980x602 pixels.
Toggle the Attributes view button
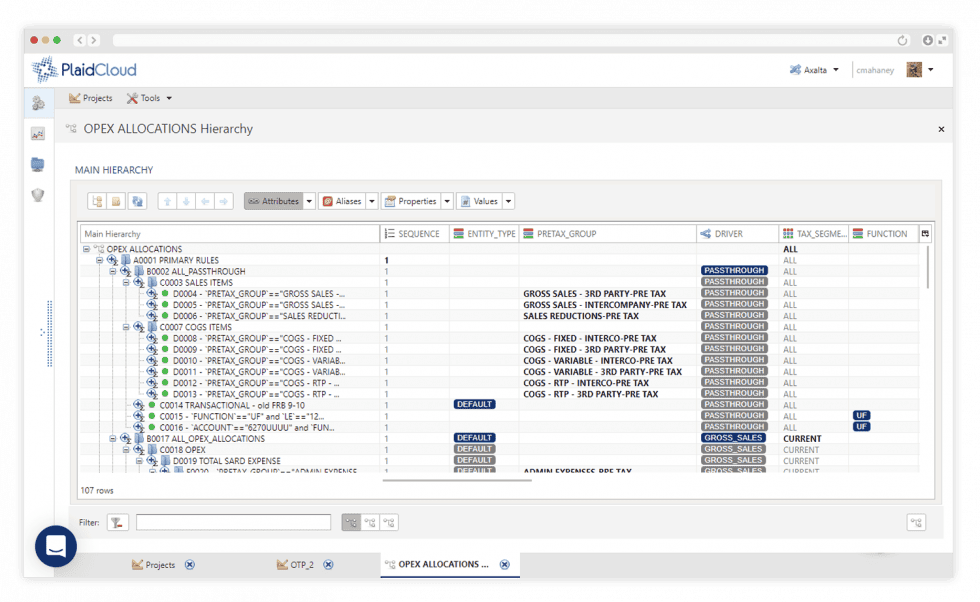tap(274, 201)
